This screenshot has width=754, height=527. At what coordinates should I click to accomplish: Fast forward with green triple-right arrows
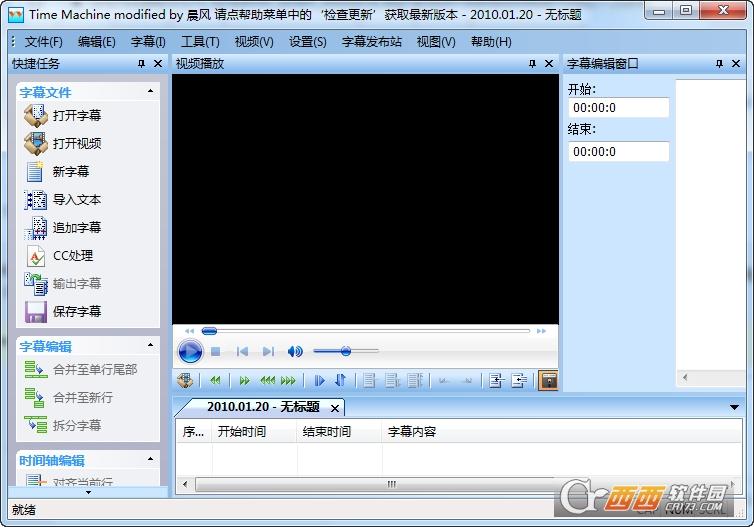pyautogui.click(x=288, y=381)
